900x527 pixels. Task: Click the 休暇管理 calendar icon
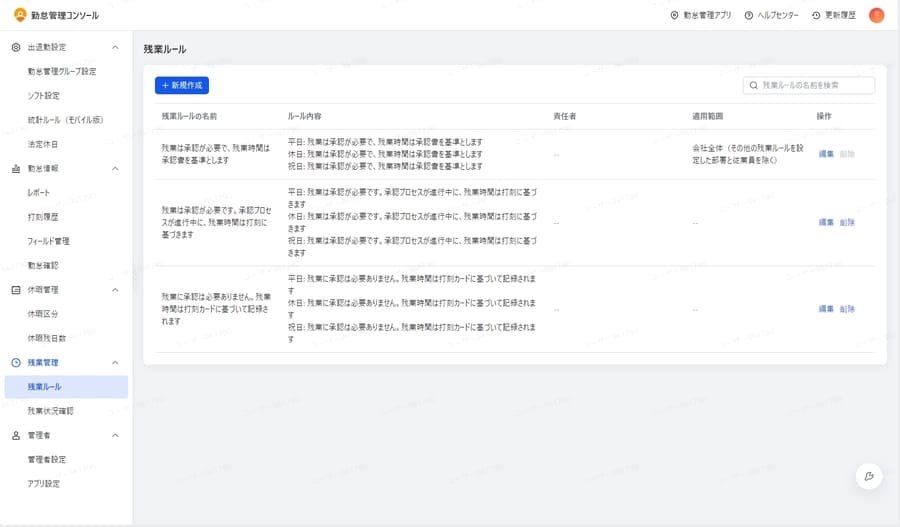tap(16, 290)
